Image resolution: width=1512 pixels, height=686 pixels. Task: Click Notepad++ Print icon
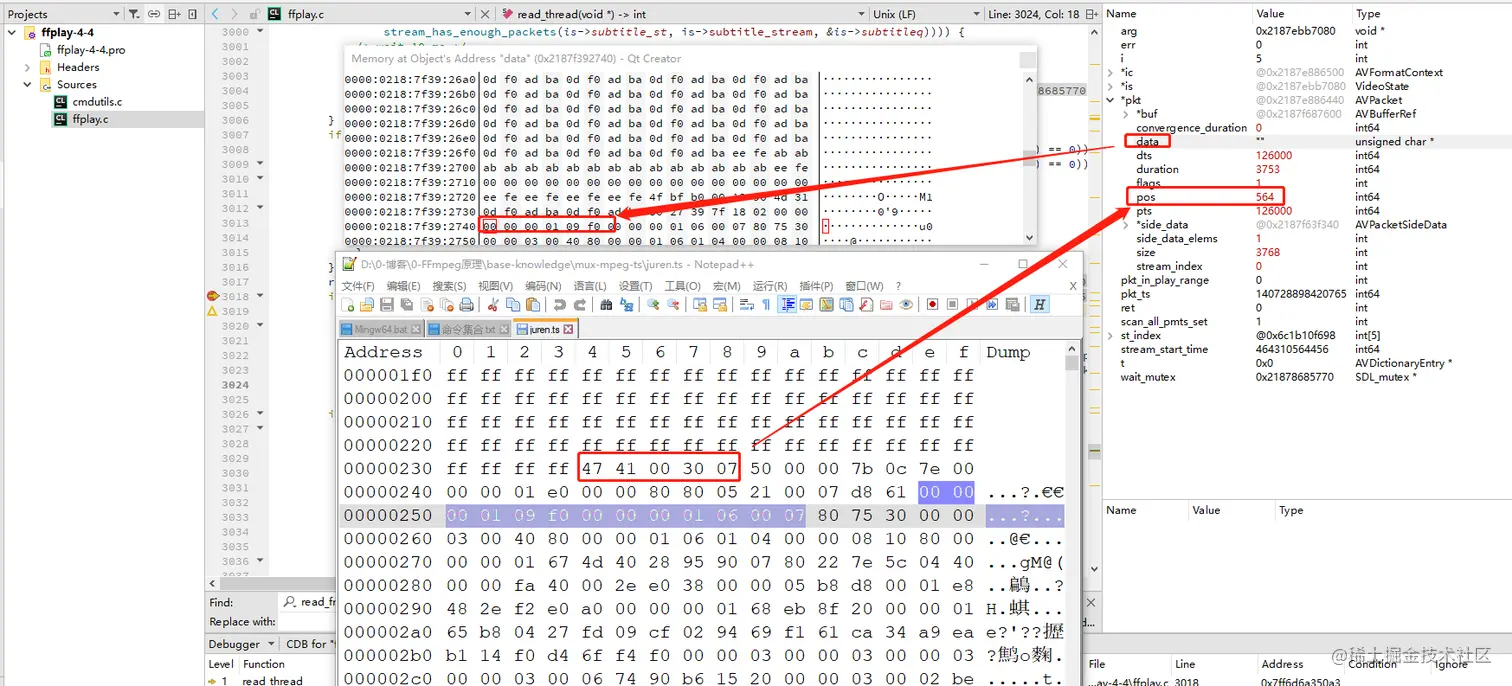466,305
